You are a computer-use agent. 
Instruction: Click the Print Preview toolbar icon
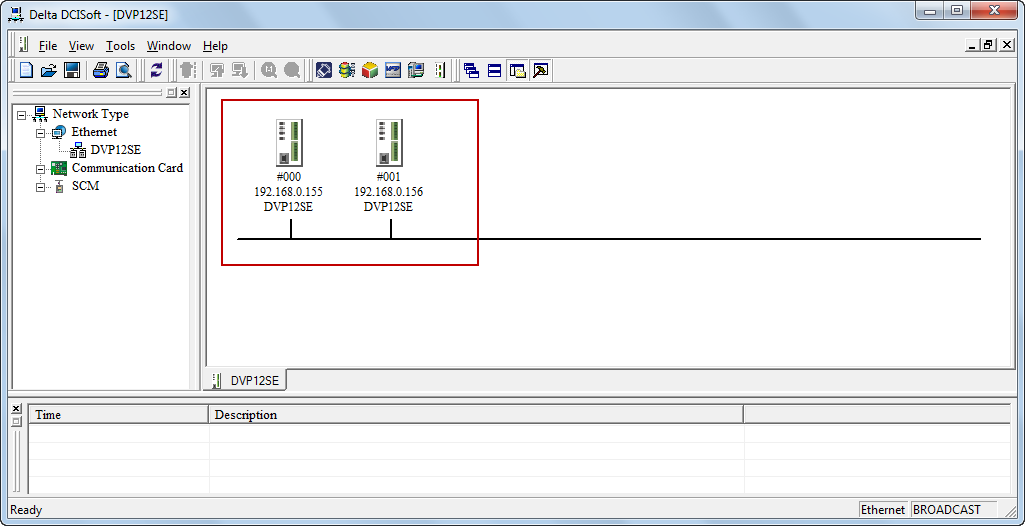click(x=123, y=70)
